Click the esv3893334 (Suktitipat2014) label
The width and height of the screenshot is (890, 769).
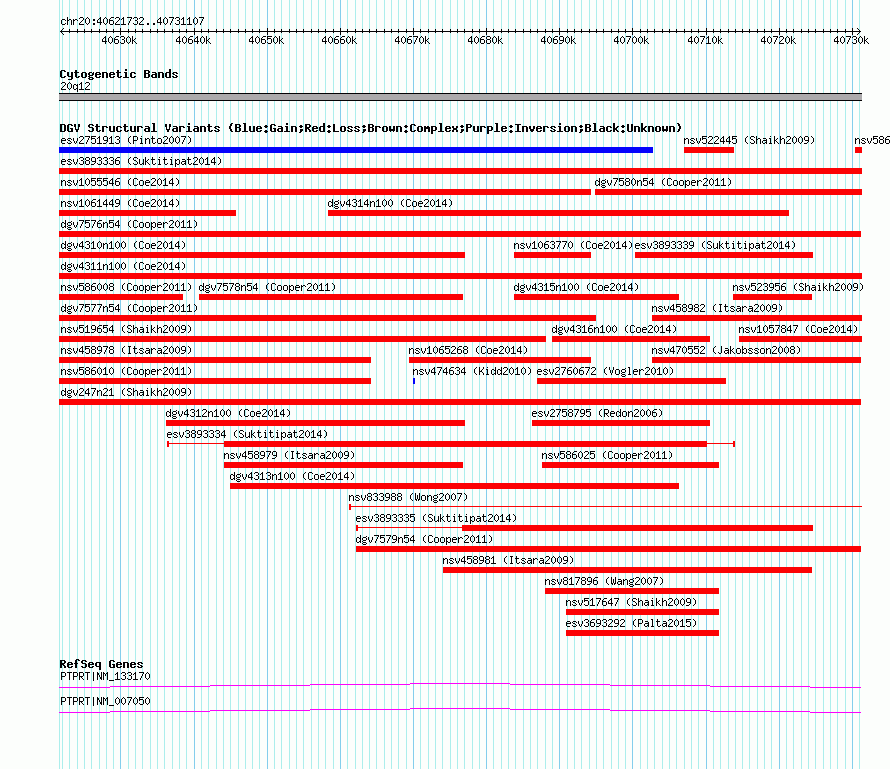(x=247, y=434)
